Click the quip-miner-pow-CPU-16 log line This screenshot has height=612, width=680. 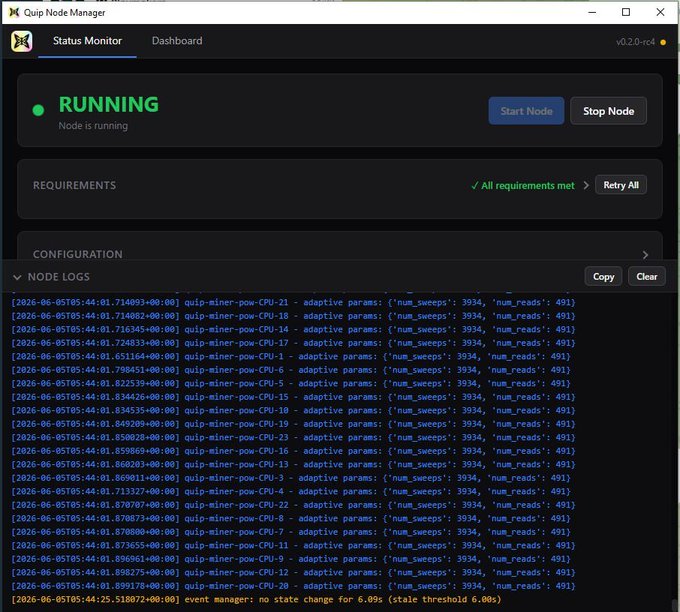(x=293, y=451)
